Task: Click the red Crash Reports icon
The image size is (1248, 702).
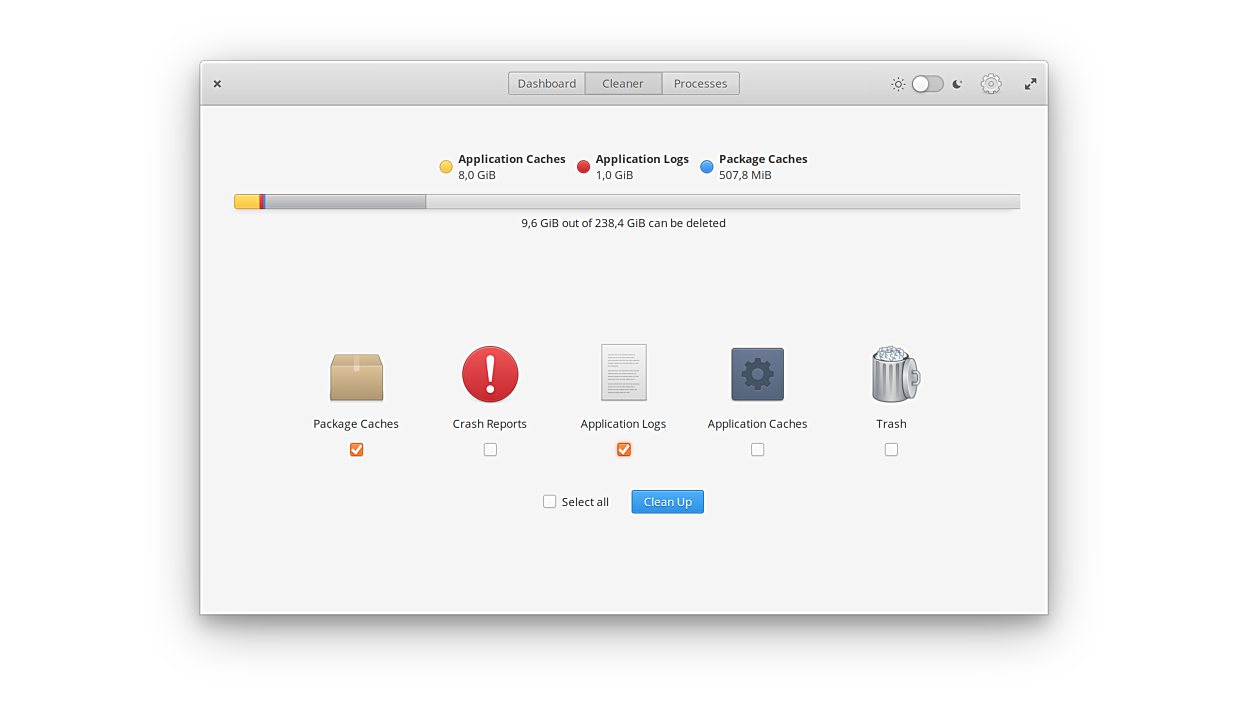Action: tap(490, 374)
